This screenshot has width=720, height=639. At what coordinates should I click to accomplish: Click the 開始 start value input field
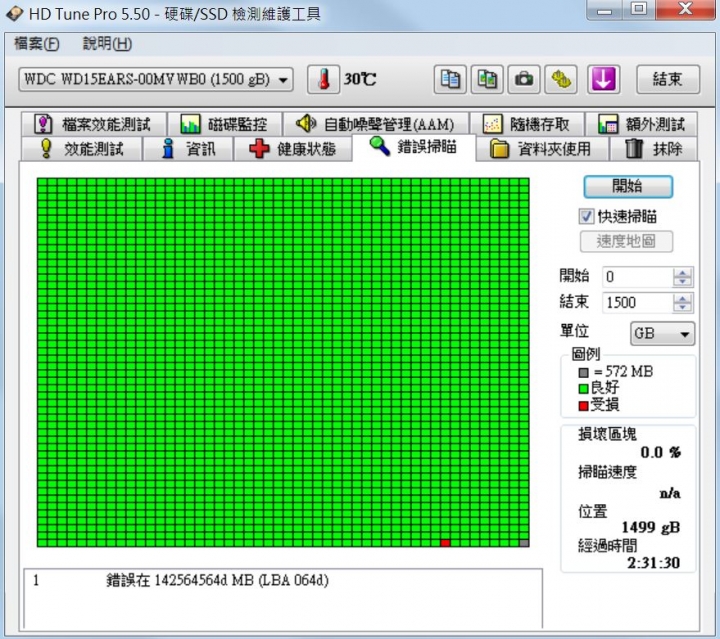coord(637,277)
